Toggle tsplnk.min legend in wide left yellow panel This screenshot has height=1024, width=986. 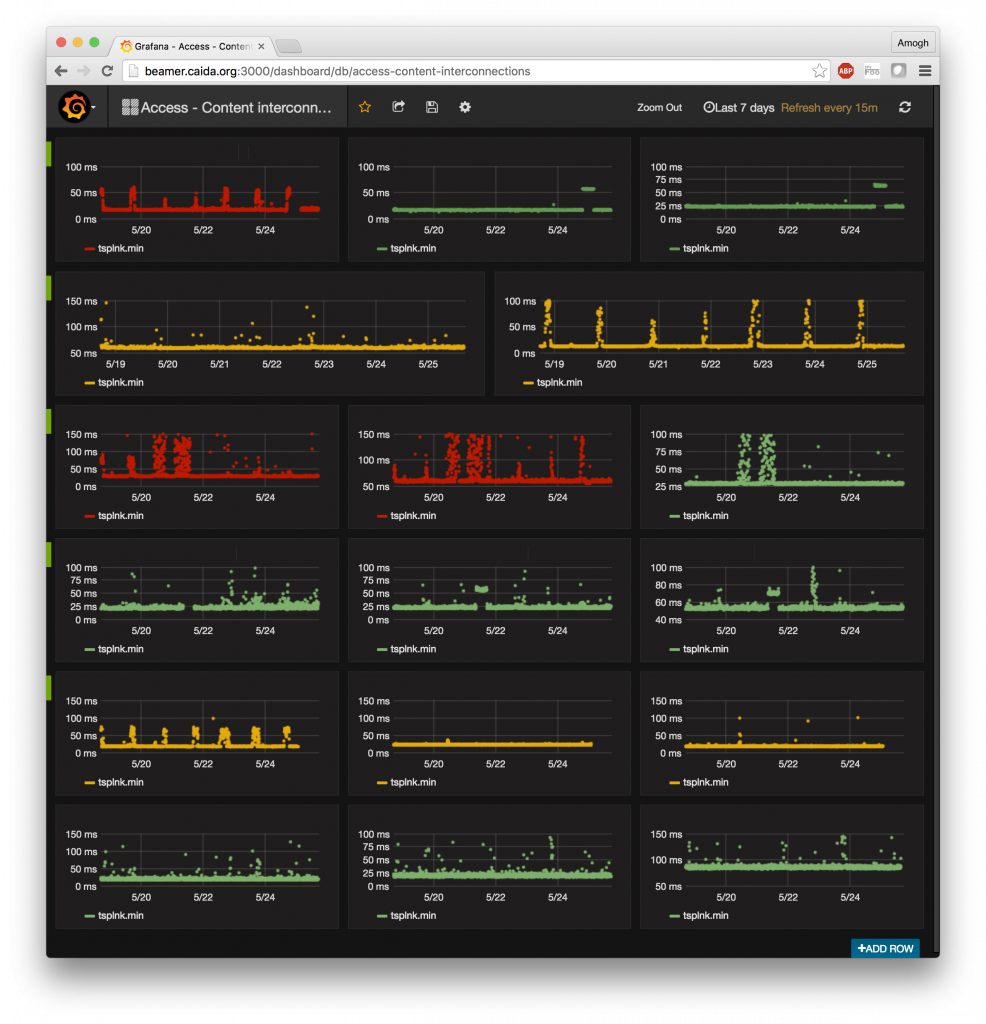[x=121, y=382]
